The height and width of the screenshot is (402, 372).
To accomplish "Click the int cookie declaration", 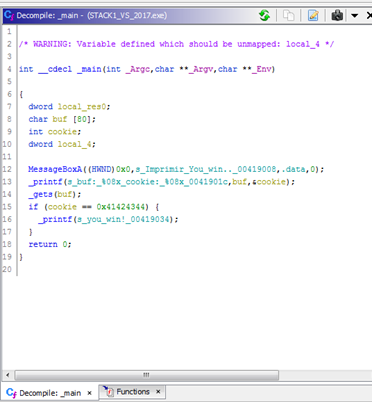I will coord(55,132).
